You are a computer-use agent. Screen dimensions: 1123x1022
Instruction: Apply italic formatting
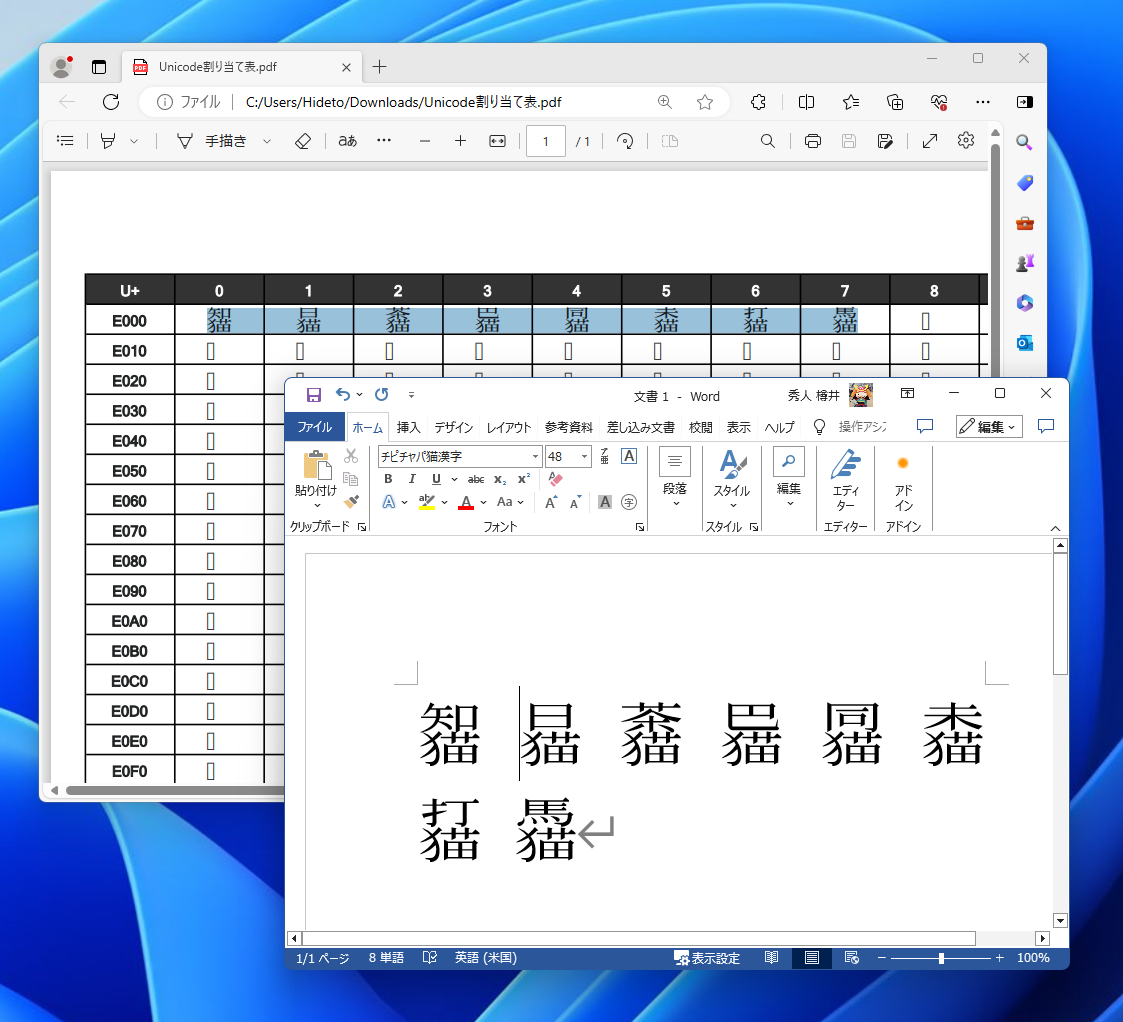412,479
